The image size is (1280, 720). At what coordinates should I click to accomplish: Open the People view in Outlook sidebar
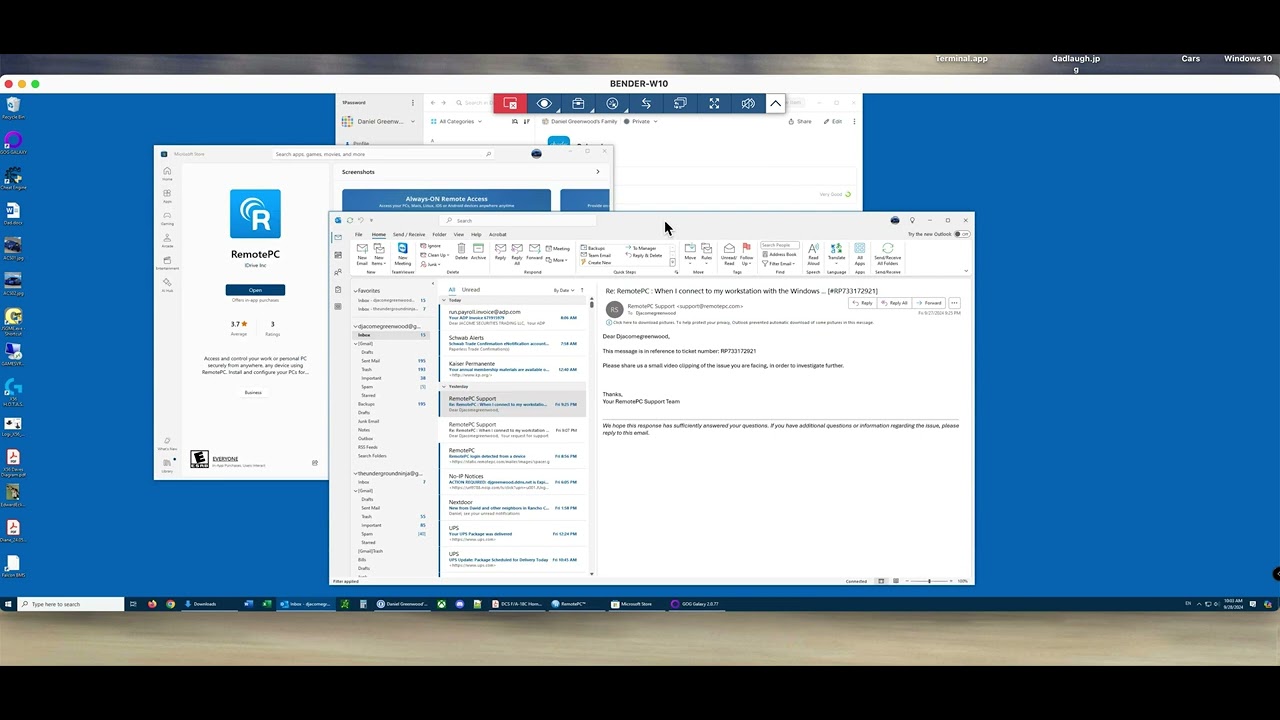(x=338, y=272)
